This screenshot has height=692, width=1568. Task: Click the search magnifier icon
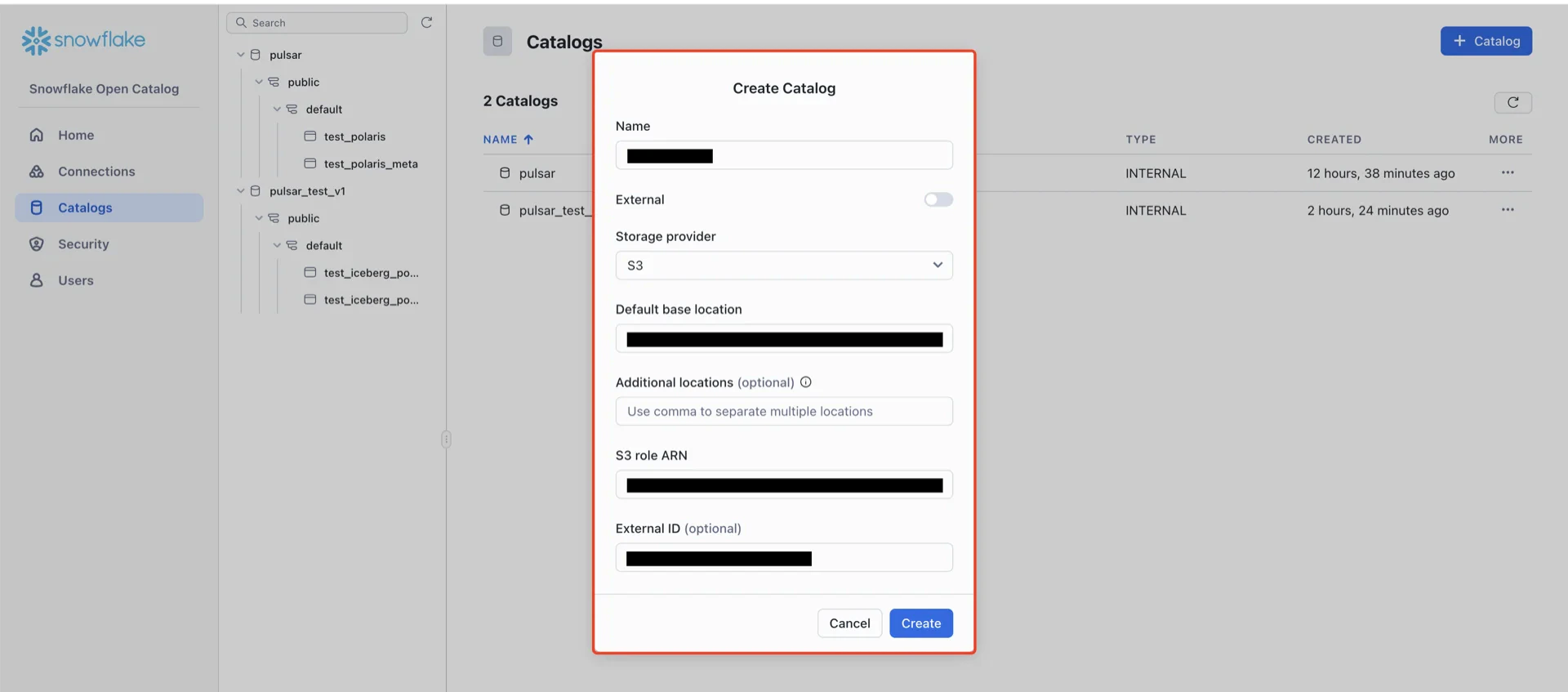pos(241,23)
